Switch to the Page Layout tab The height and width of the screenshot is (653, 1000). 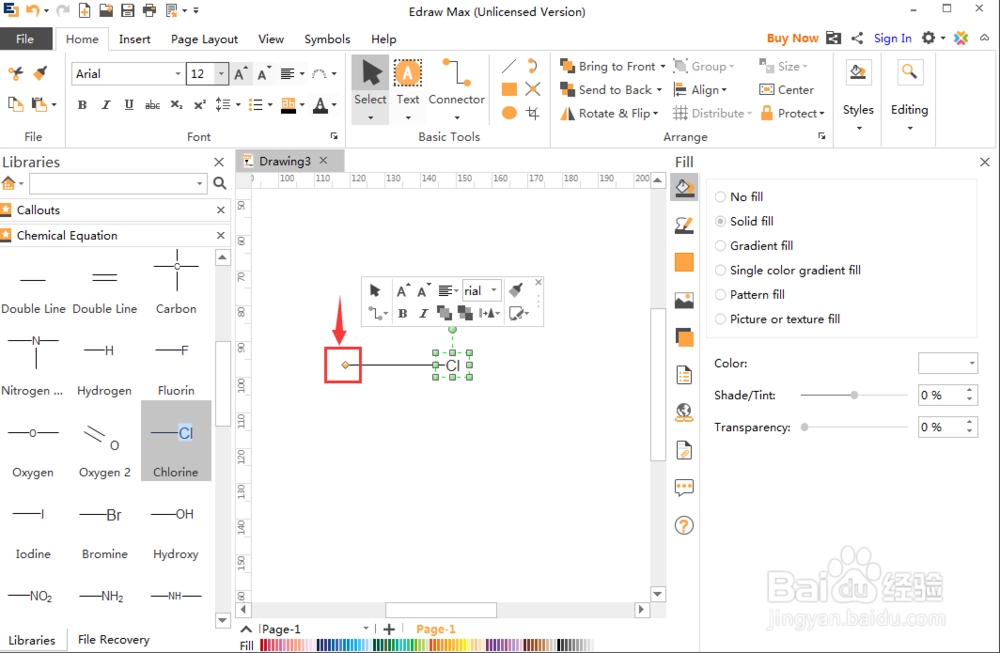[x=204, y=39]
